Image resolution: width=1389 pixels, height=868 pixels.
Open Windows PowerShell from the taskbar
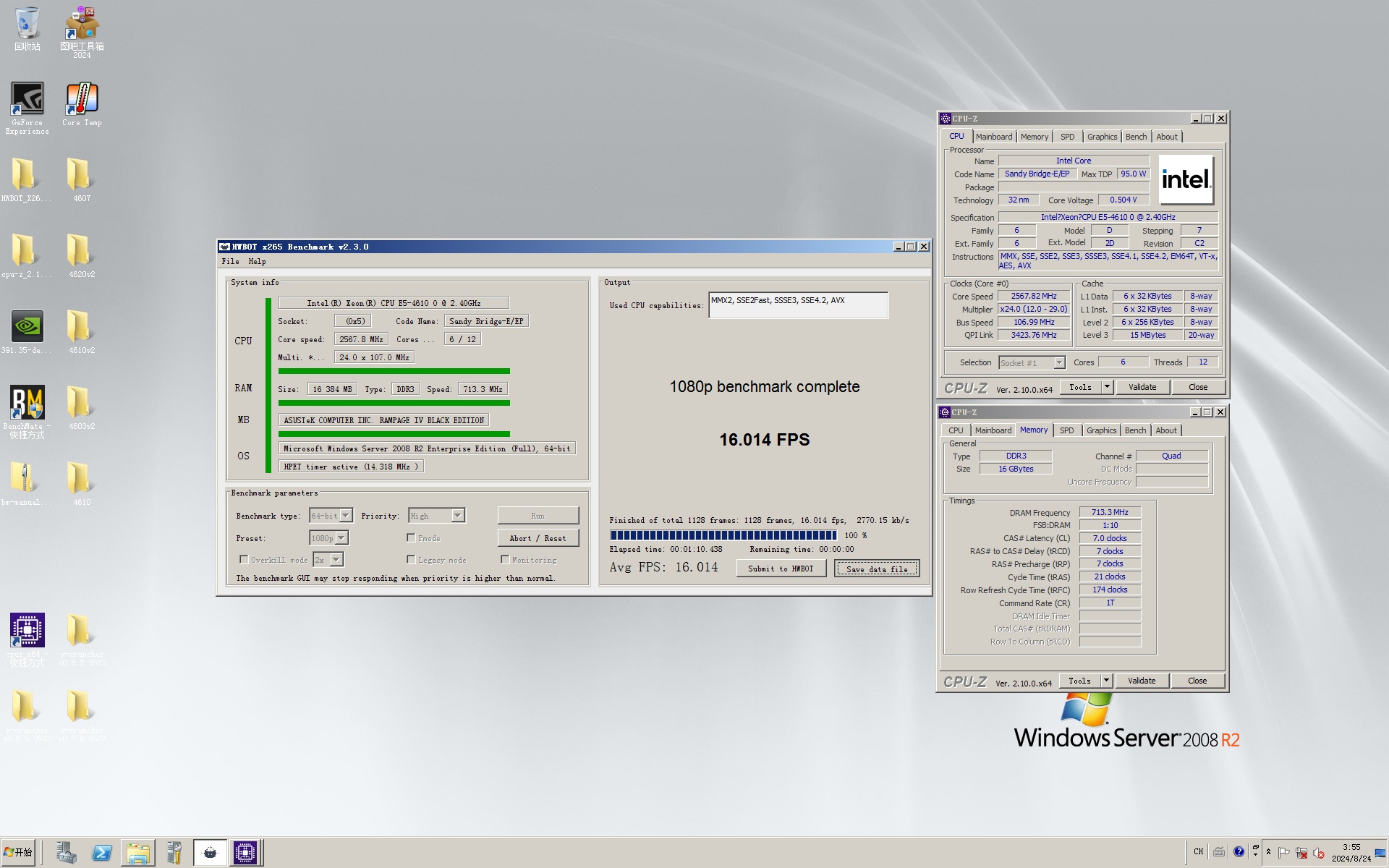coord(102,853)
